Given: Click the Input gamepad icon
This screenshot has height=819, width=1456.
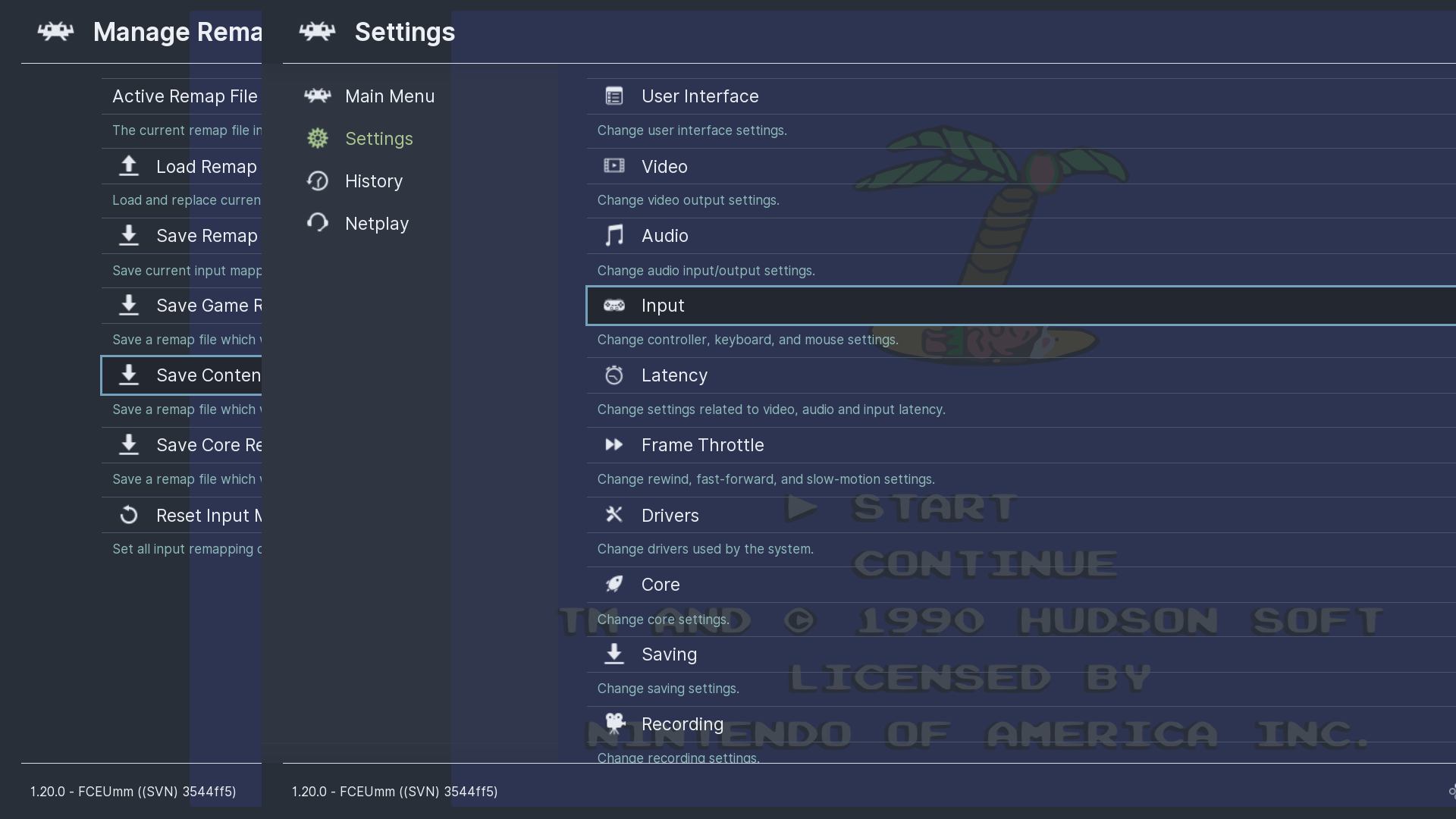Looking at the screenshot, I should (x=613, y=306).
